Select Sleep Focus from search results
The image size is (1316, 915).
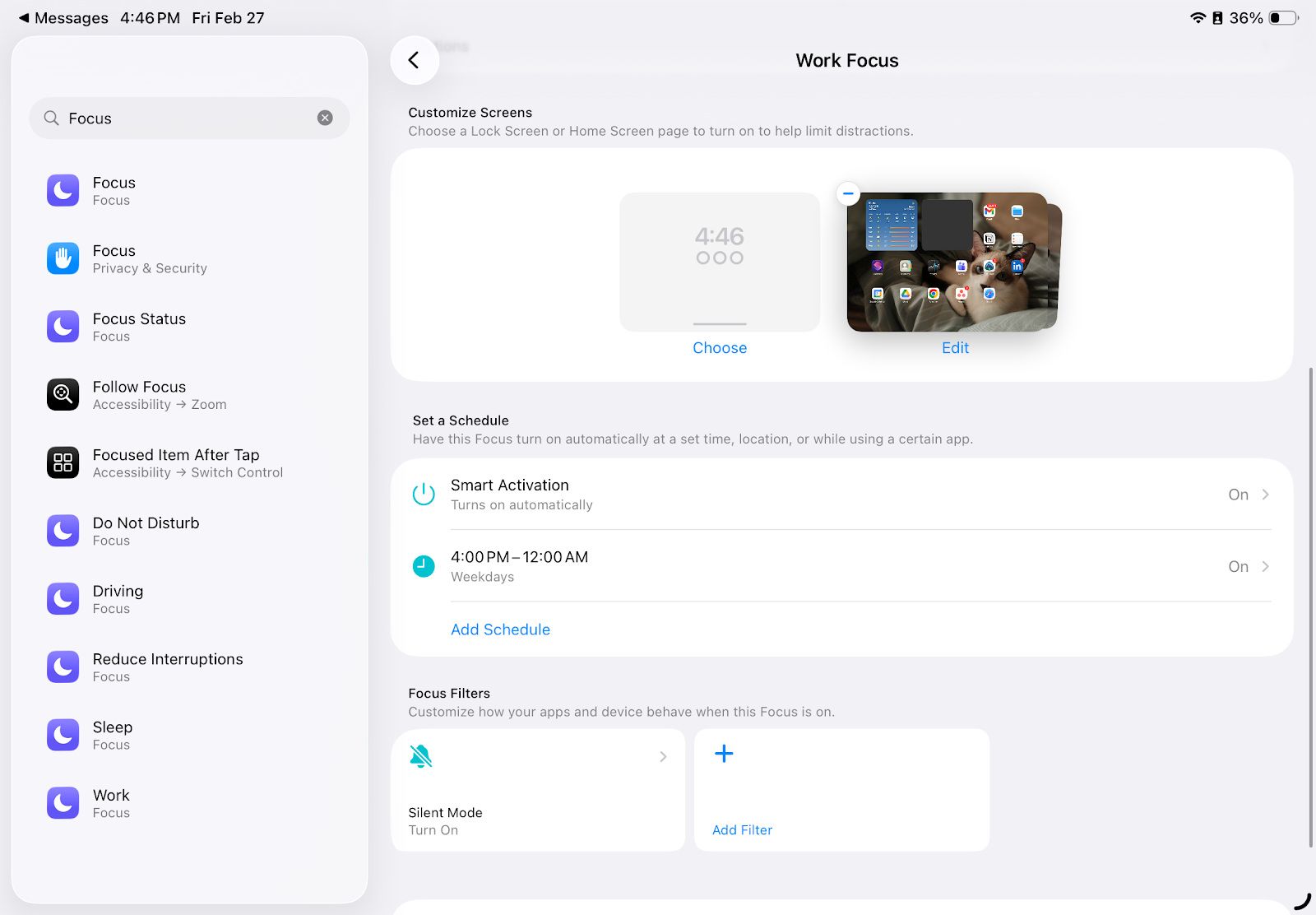[x=113, y=735]
